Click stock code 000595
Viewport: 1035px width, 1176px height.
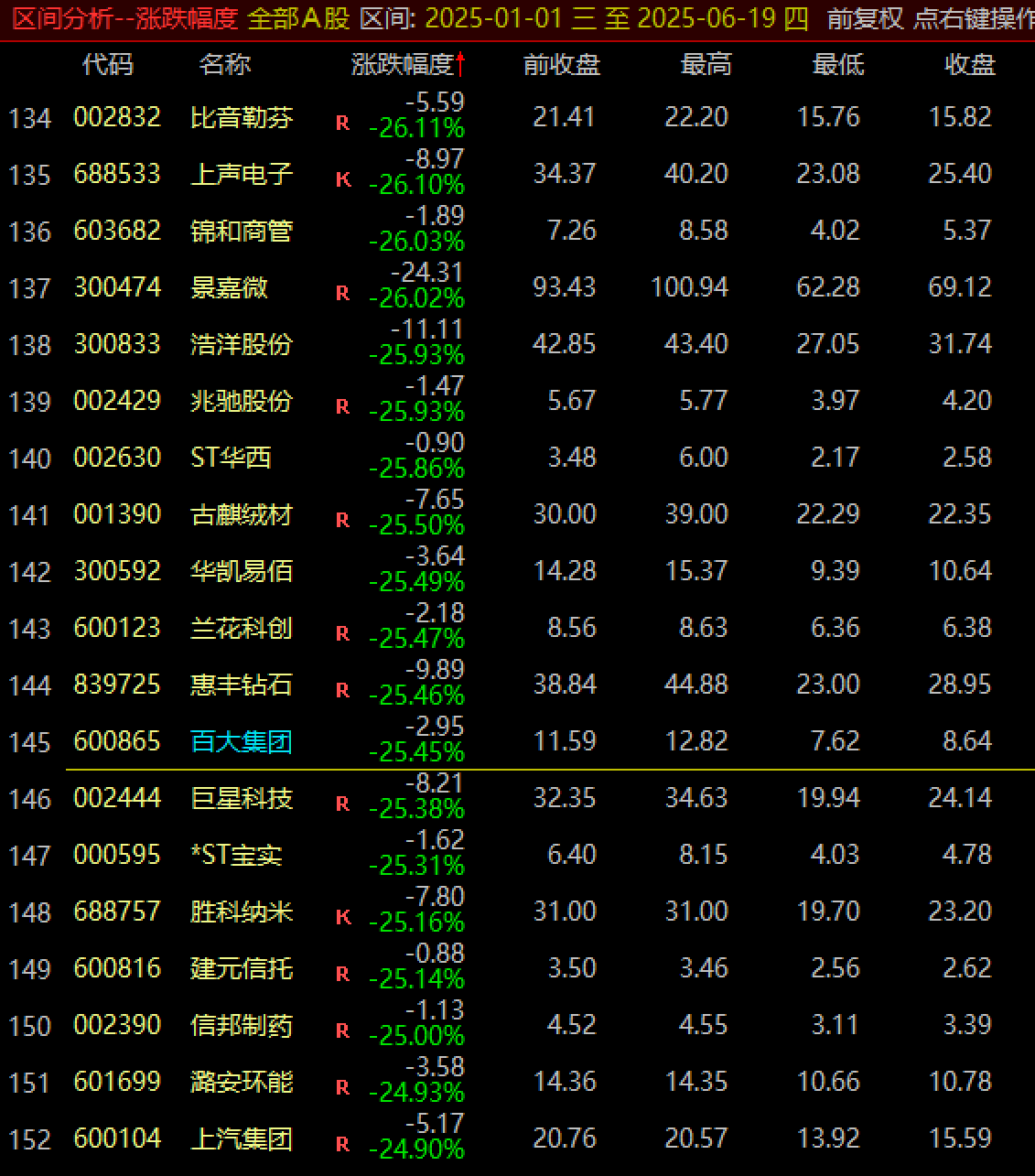[117, 855]
